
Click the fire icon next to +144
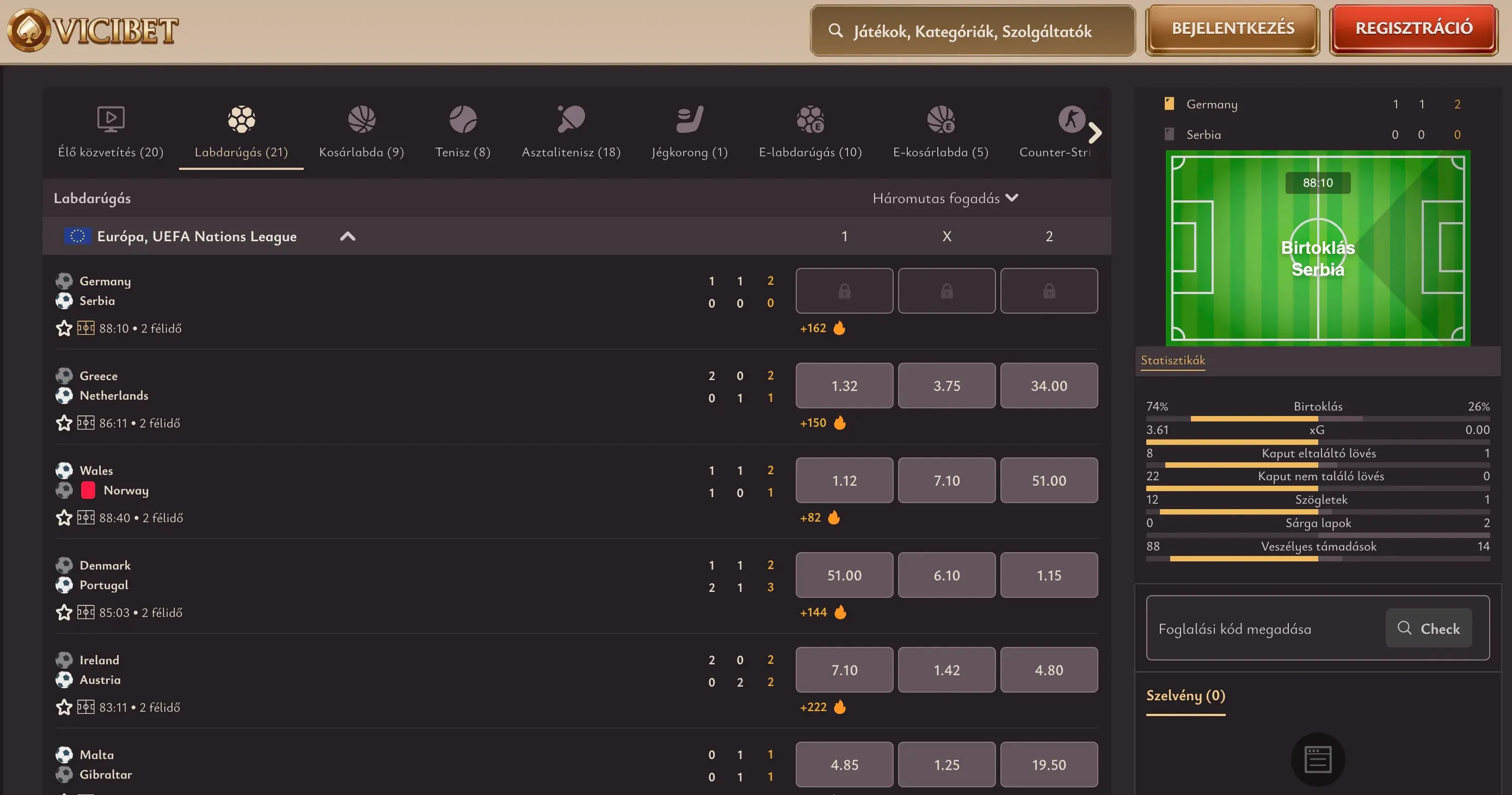tap(840, 612)
